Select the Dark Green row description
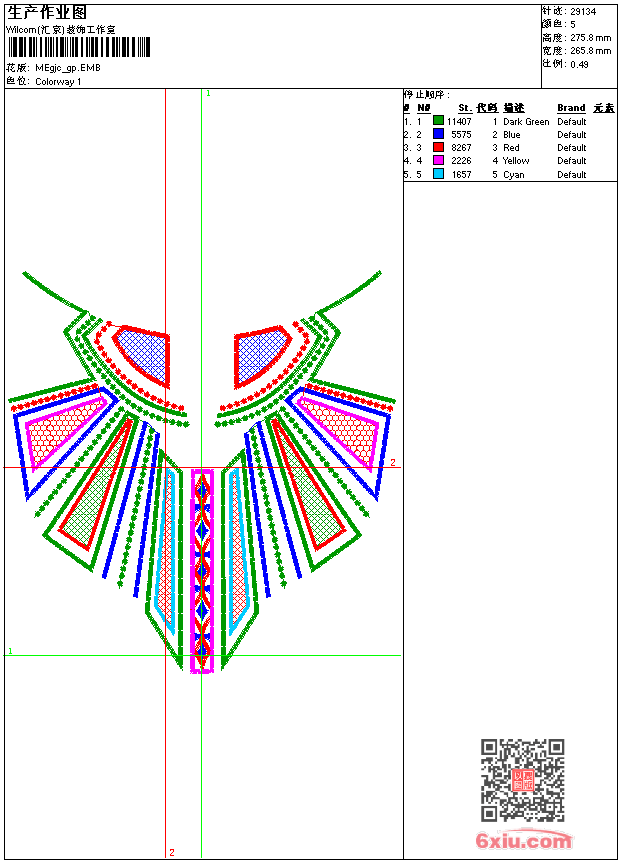 (526, 121)
